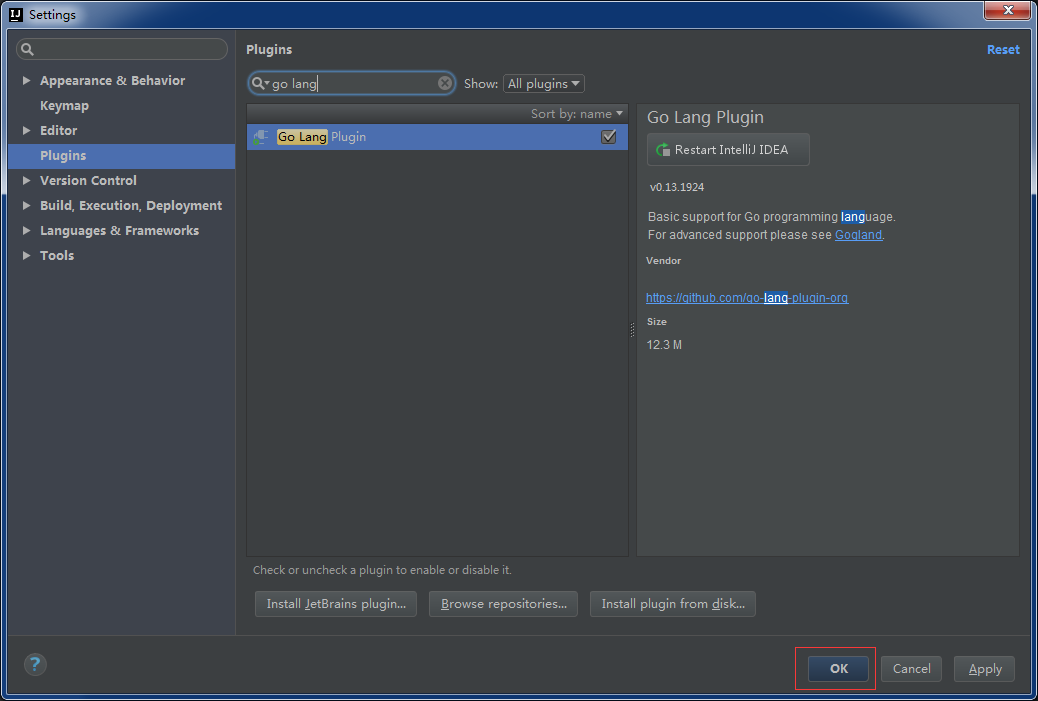Click Install JetBrains plugin button

[x=336, y=604]
